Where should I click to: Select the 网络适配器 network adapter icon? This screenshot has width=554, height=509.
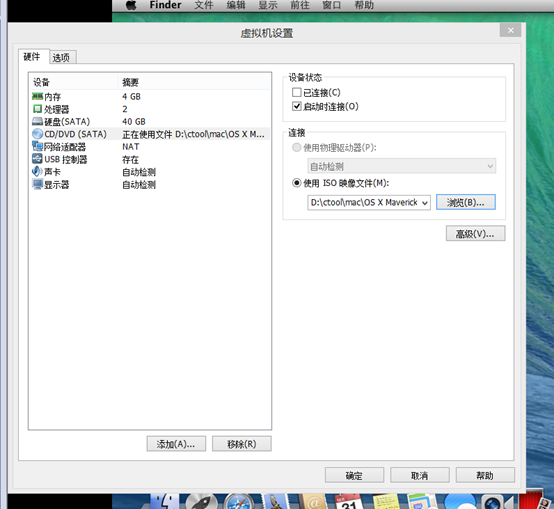tap(37, 146)
